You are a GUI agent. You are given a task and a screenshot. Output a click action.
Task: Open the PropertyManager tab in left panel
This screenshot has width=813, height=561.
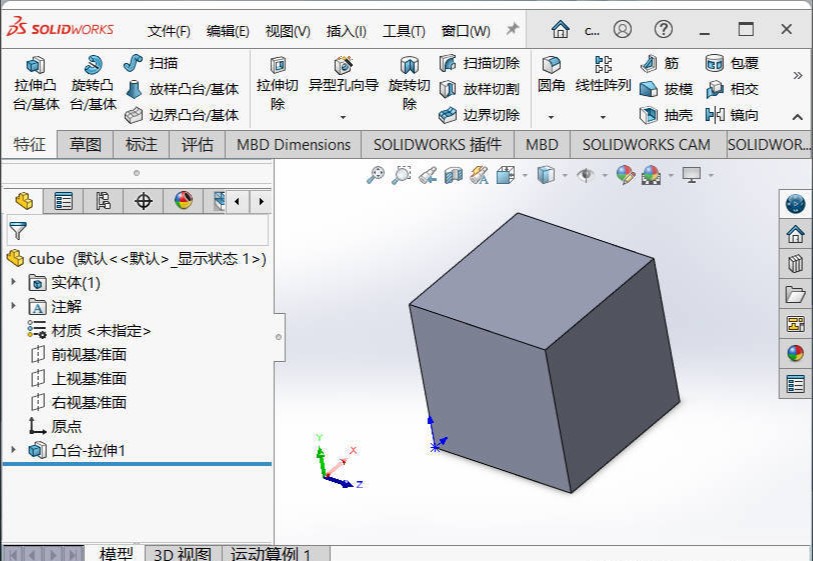[x=63, y=201]
